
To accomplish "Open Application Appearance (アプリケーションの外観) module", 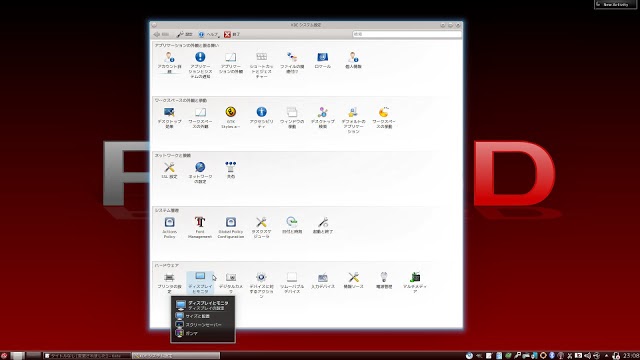I will coord(231,62).
